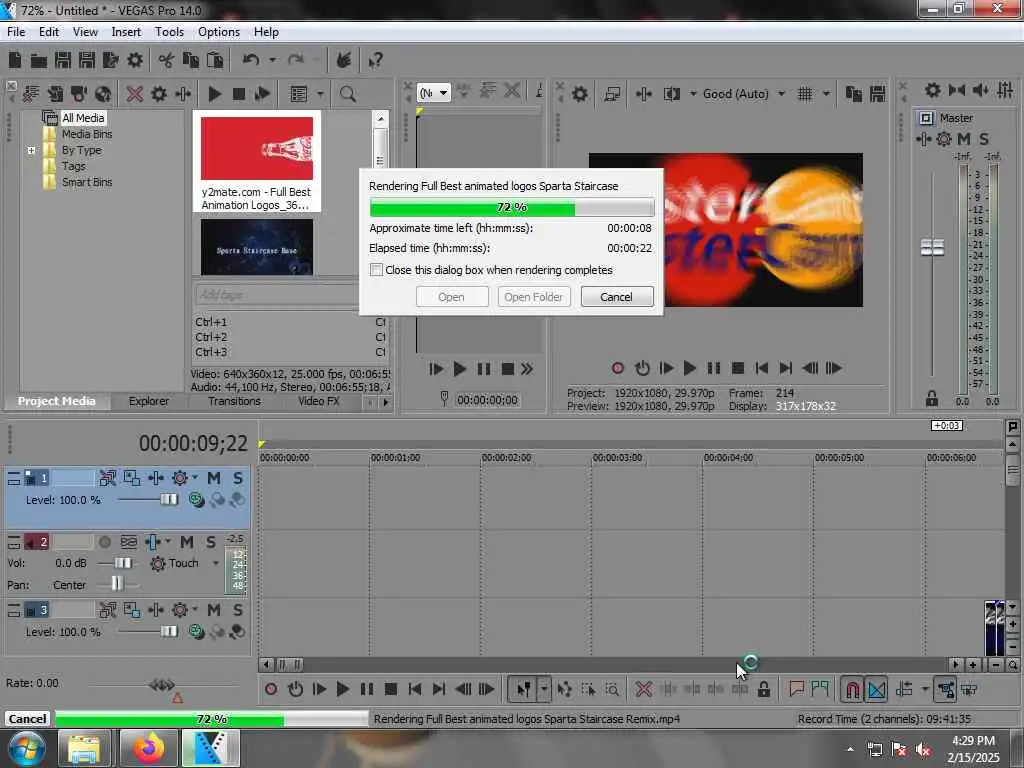Open Video Preview properties gear icon

click(x=579, y=94)
